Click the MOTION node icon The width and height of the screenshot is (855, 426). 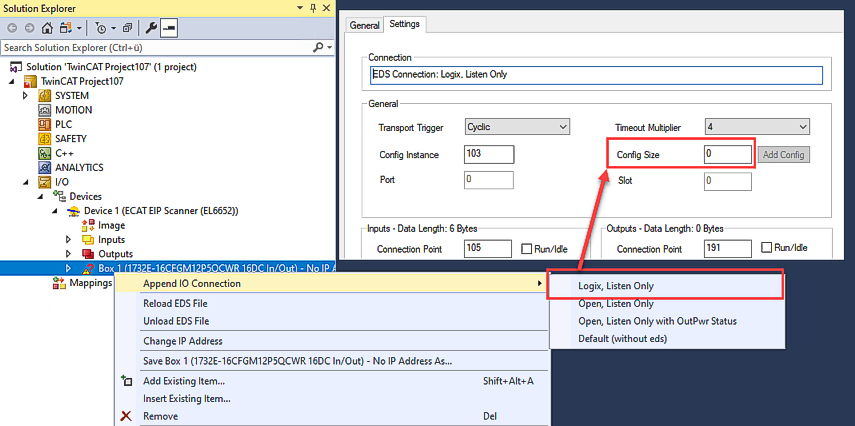coord(45,110)
